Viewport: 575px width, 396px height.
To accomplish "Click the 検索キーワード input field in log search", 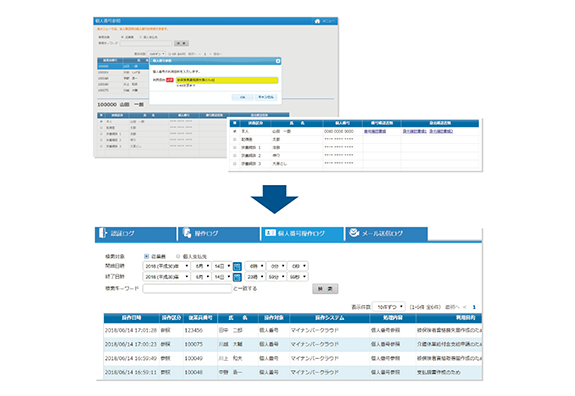I will click(187, 289).
